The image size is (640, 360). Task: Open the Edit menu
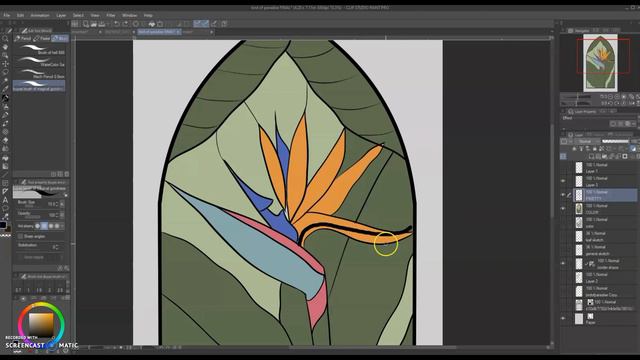(20, 16)
